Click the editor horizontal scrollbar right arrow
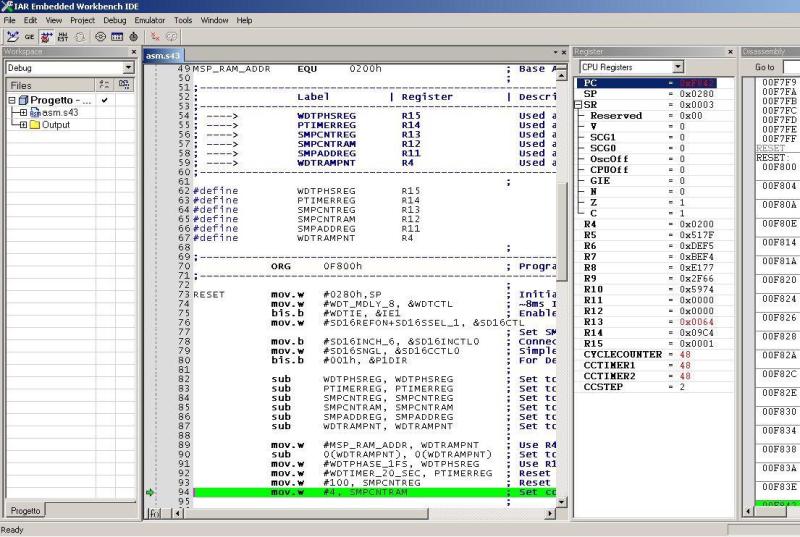This screenshot has width=800, height=537. (550, 513)
